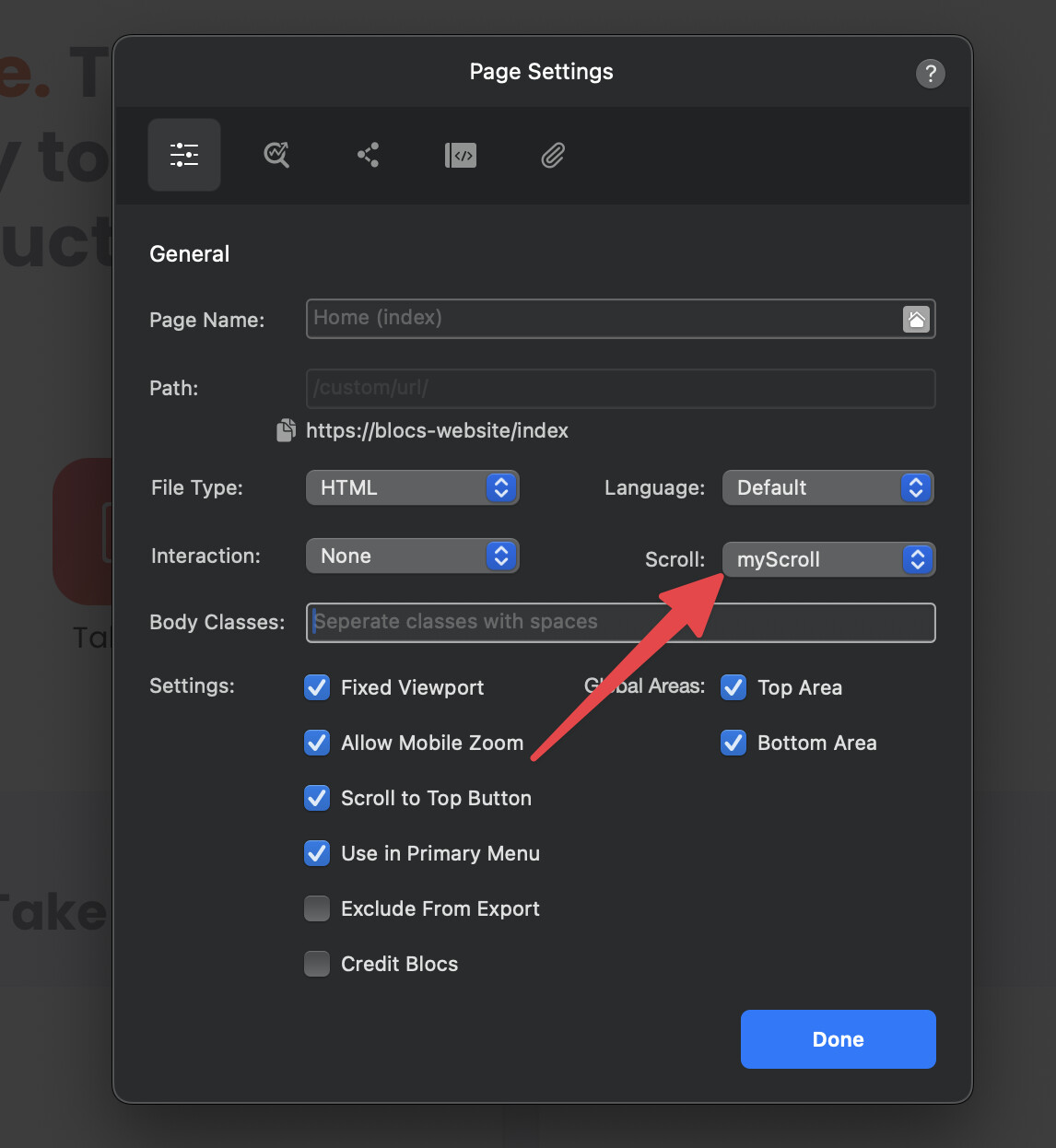Enable the Exclude From Export checkbox
Screen dimensions: 1056x1148
(317, 908)
